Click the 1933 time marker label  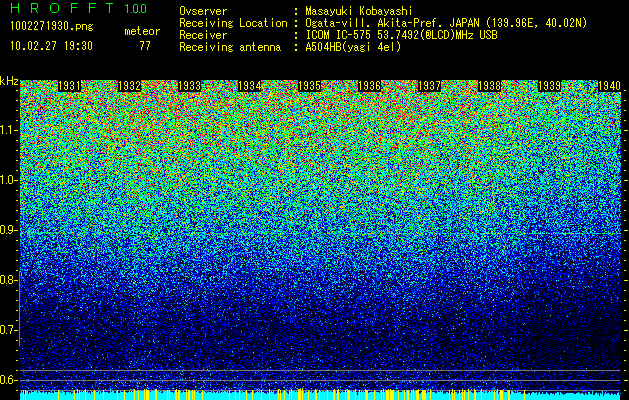189,86
